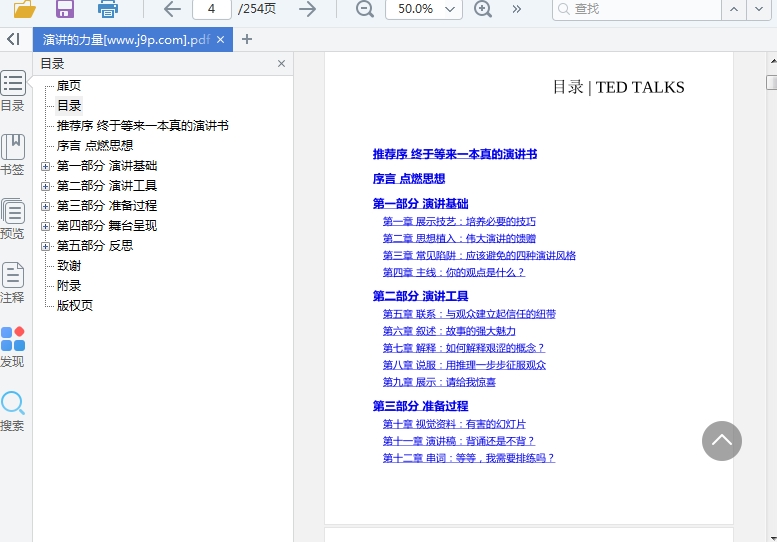Go to the next page arrow
The width and height of the screenshot is (777, 542).
click(307, 9)
